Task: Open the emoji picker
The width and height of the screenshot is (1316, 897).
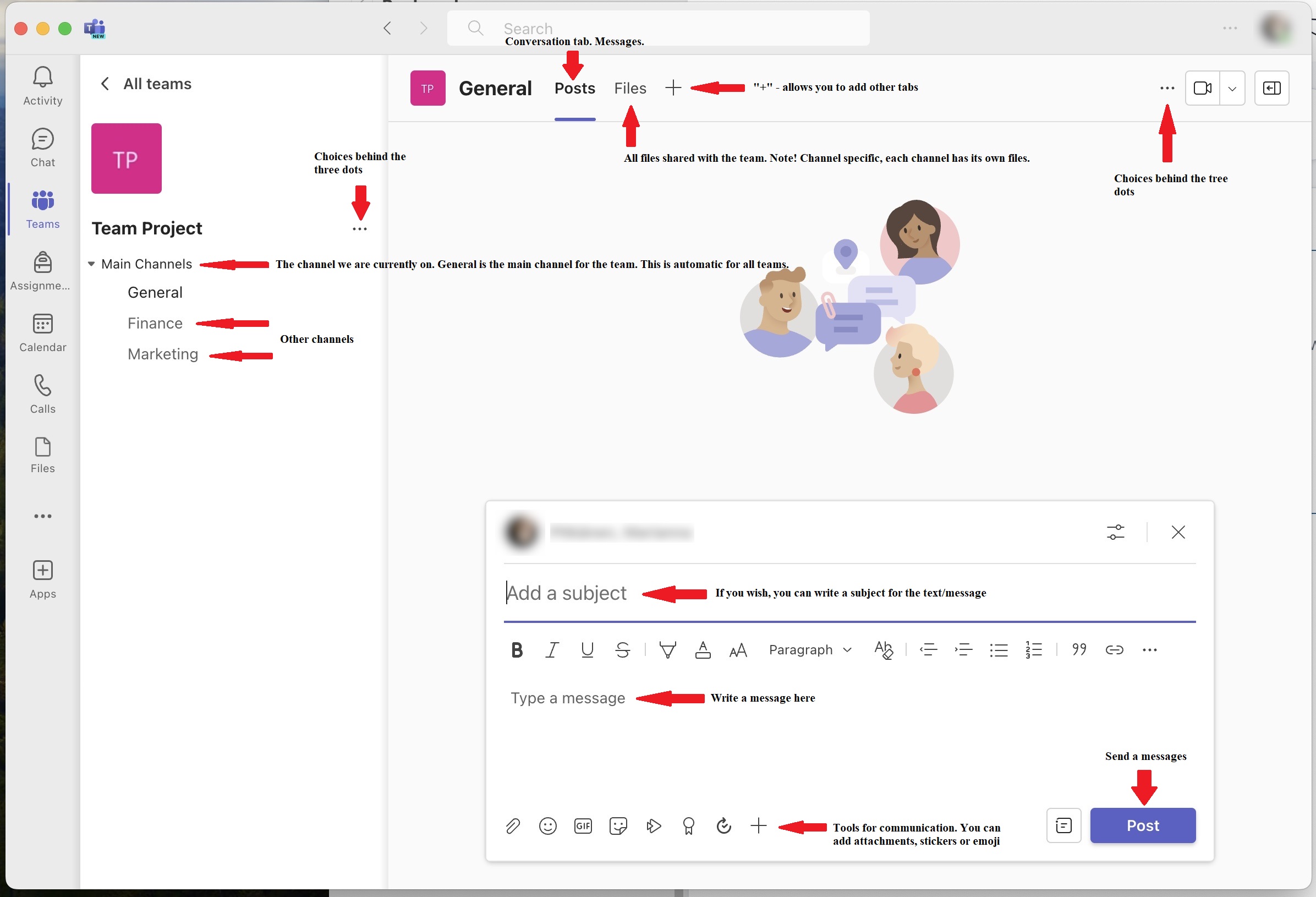Action: 547,826
